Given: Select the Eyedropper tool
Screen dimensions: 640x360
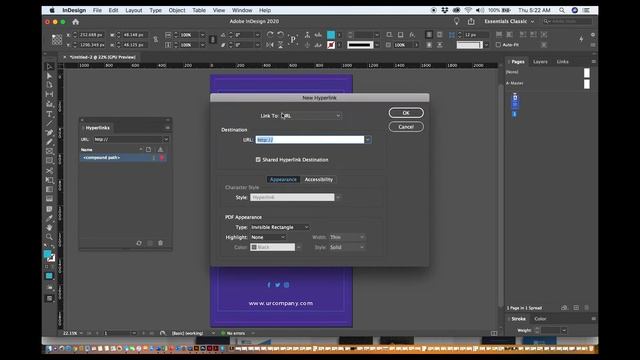Looking at the screenshot, I should click(49, 218).
